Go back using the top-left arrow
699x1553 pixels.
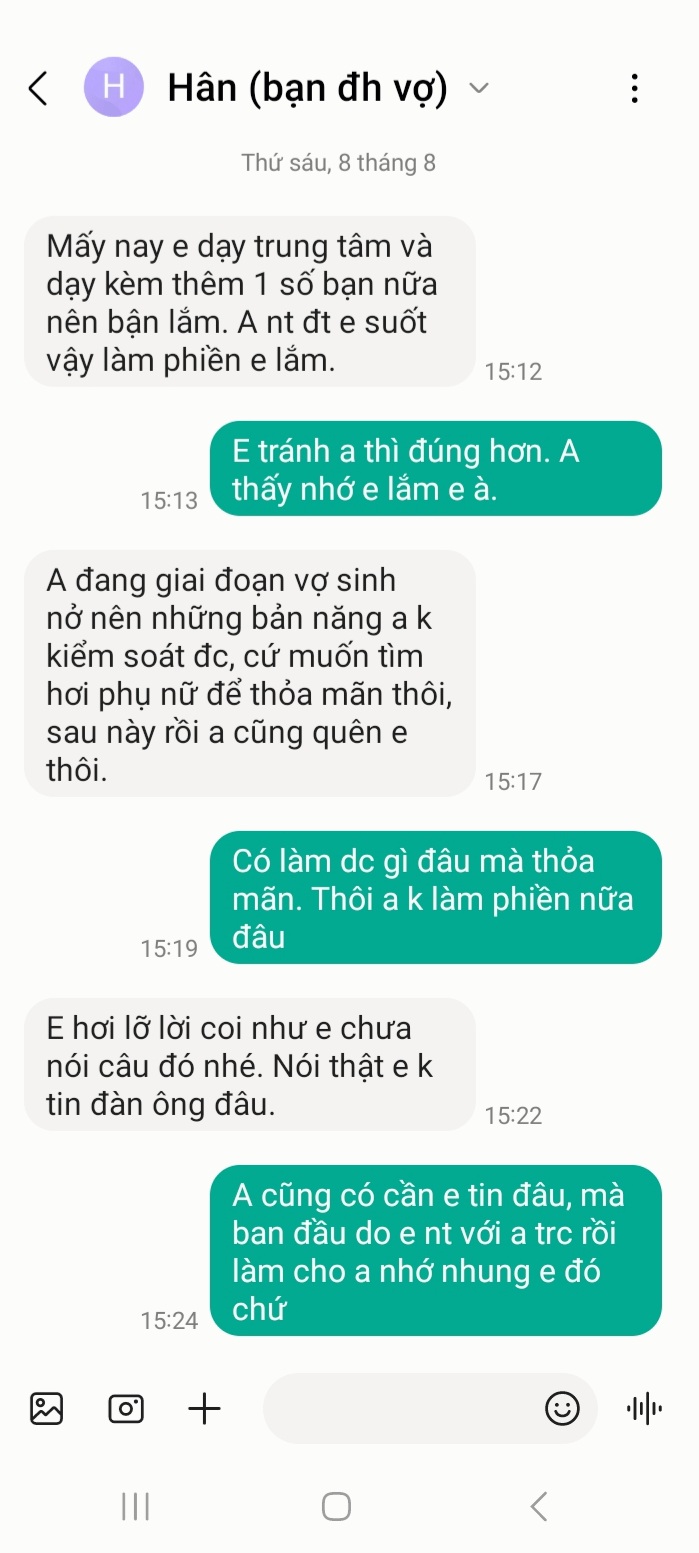[x=38, y=89]
